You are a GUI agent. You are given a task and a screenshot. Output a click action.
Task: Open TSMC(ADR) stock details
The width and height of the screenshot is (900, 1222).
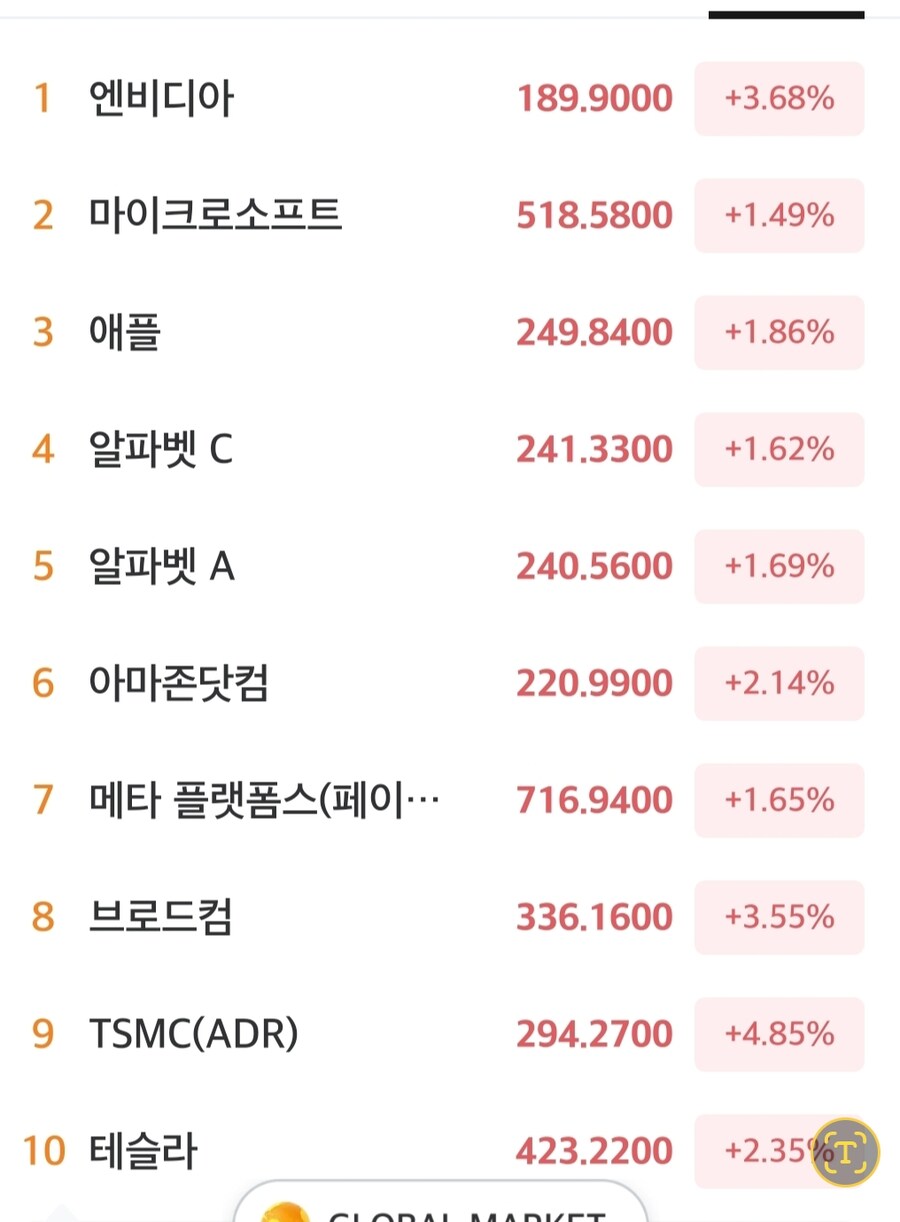(194, 1034)
